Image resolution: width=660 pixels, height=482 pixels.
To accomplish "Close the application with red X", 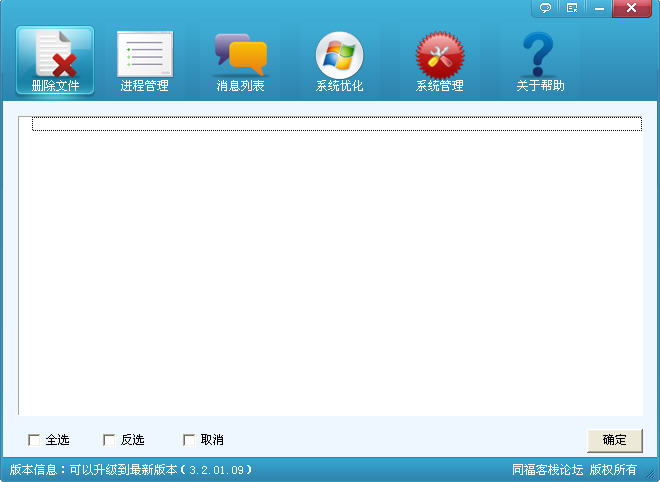I will tap(631, 8).
